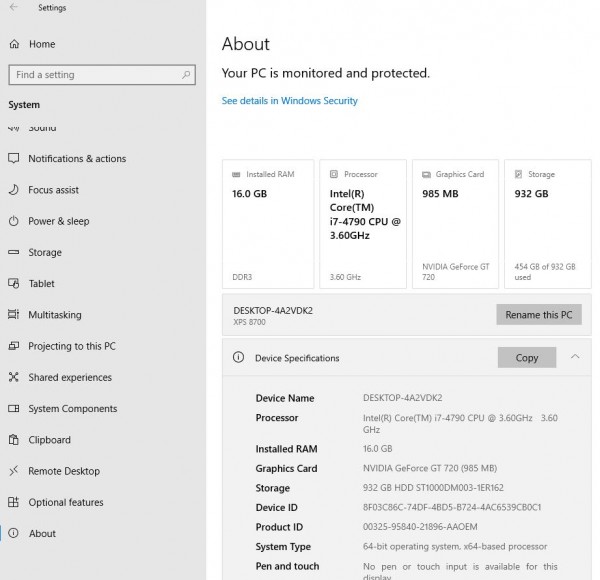The image size is (600, 580).
Task: Collapse the Device Specifications section
Action: coord(575,357)
